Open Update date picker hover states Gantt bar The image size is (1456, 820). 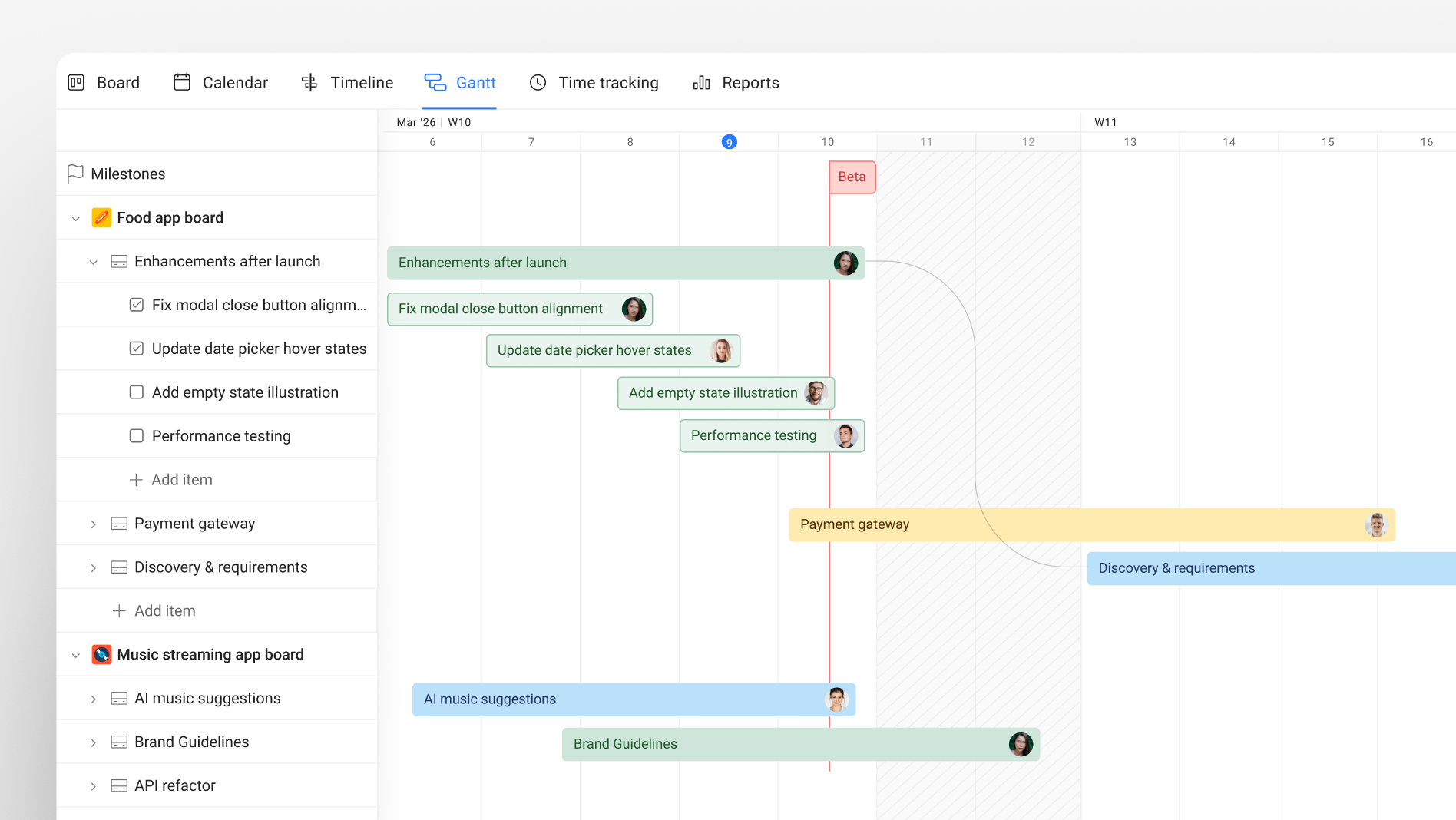pos(613,351)
